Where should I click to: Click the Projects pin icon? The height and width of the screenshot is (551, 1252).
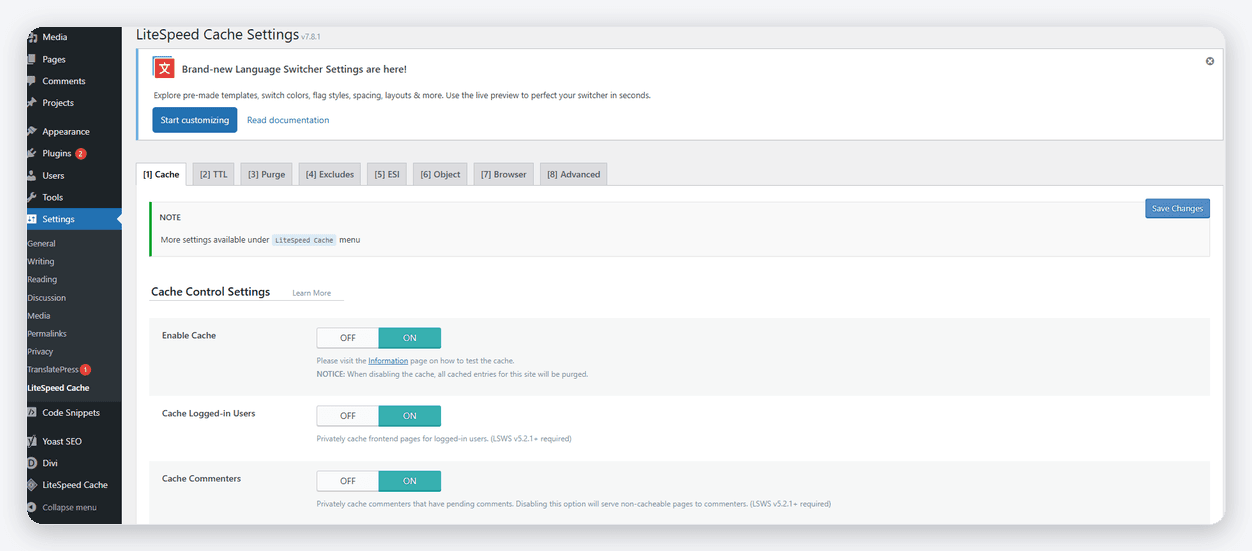click(32, 102)
